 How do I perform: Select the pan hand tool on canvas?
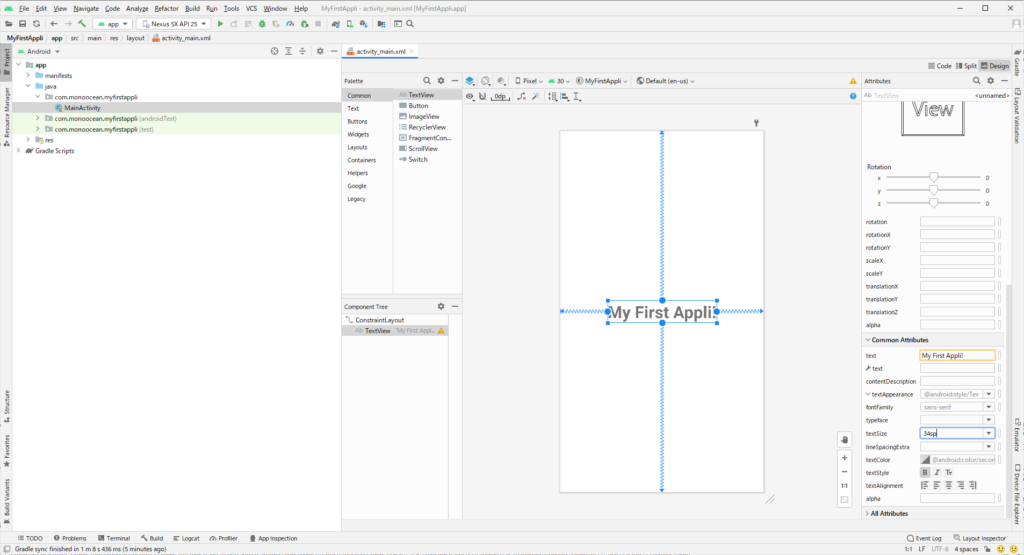pyautogui.click(x=845, y=438)
